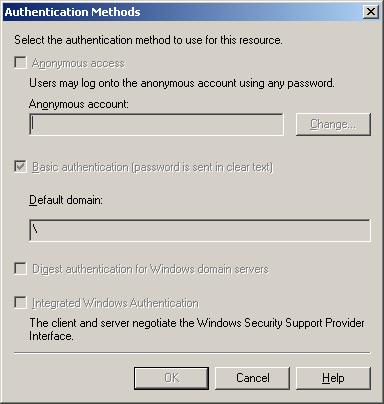Click the 'Default domain:' field label
Image resolution: width=384 pixels, height=404 pixels.
tap(66, 200)
